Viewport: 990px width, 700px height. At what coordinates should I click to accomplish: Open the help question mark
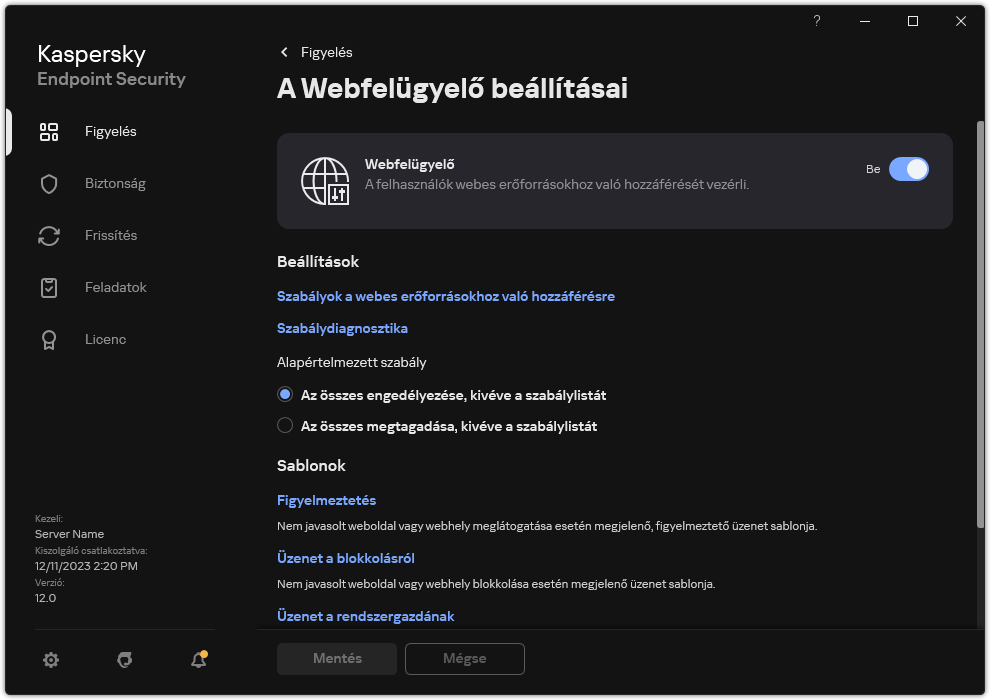(x=816, y=21)
